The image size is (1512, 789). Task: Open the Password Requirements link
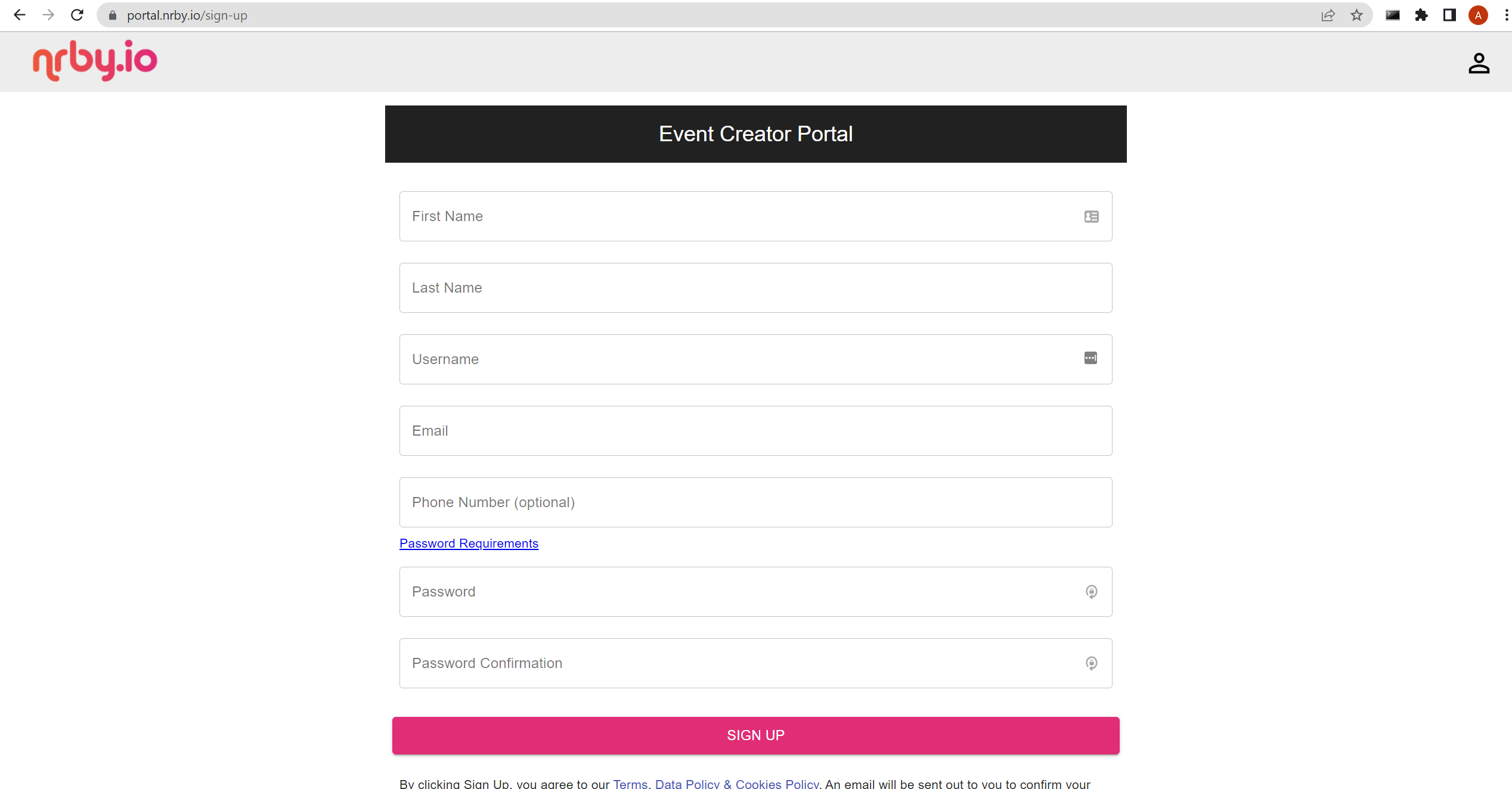click(469, 543)
